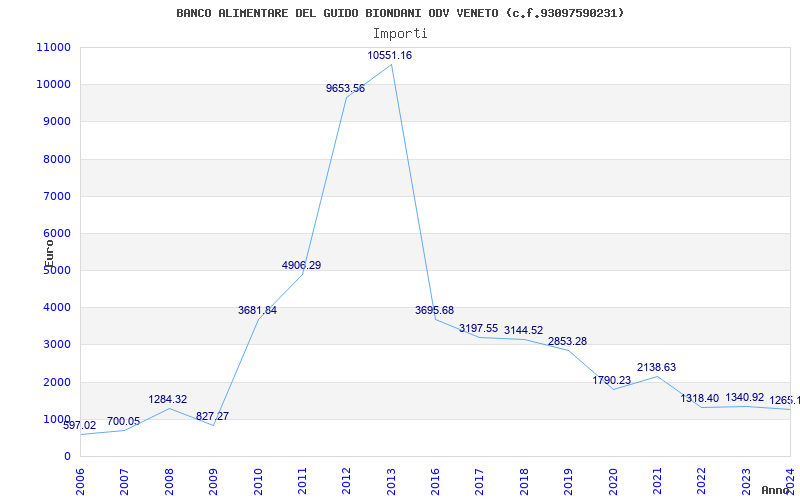The image size is (800, 500).
Task: Select the 2021 x-axis year label
Action: point(657,482)
